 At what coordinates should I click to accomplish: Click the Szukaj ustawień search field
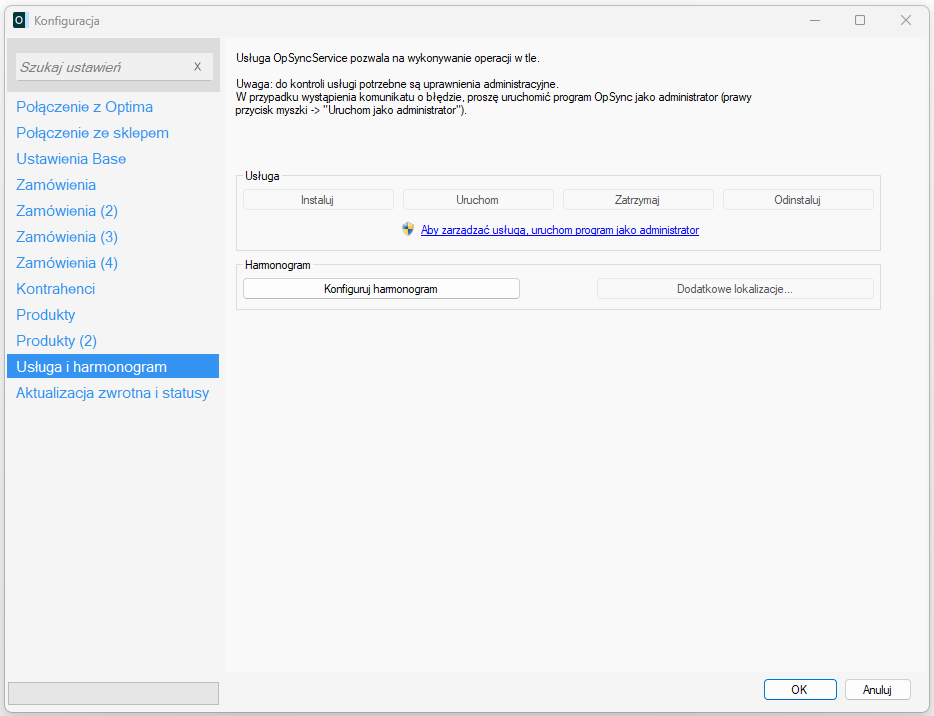coord(100,67)
